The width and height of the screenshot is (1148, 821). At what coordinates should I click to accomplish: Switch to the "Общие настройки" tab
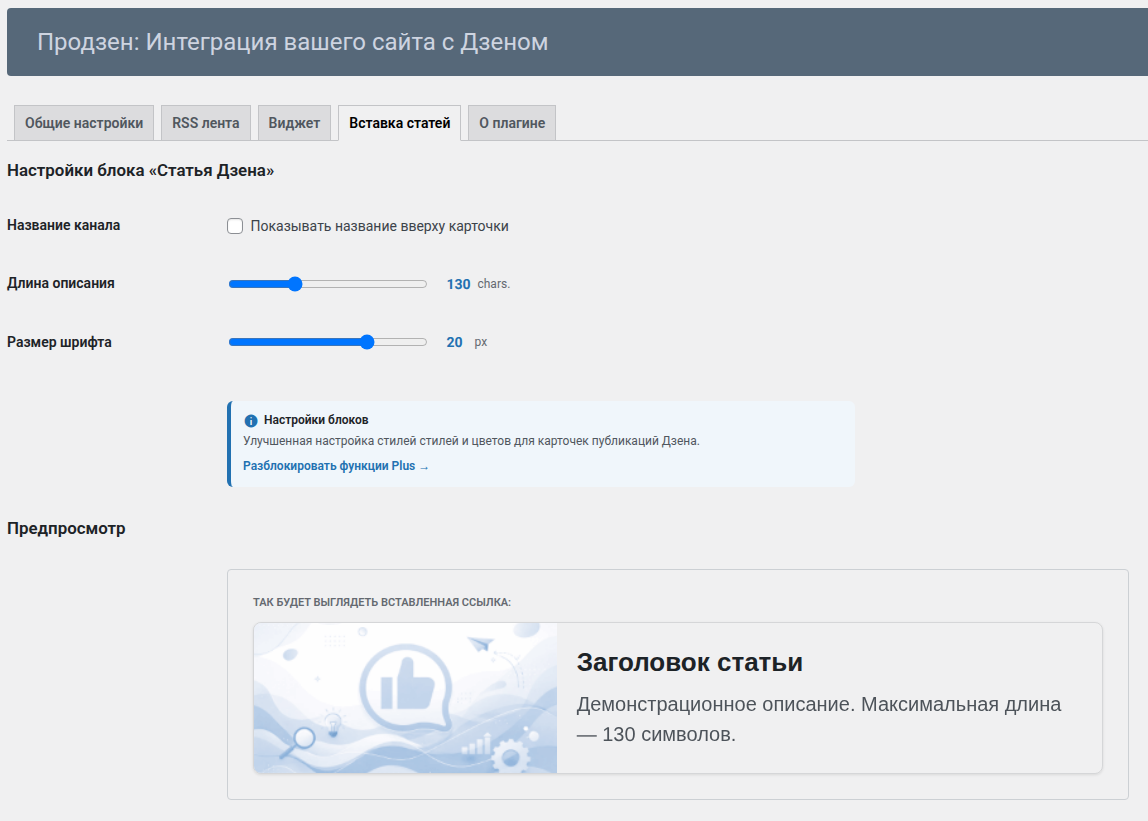82,122
